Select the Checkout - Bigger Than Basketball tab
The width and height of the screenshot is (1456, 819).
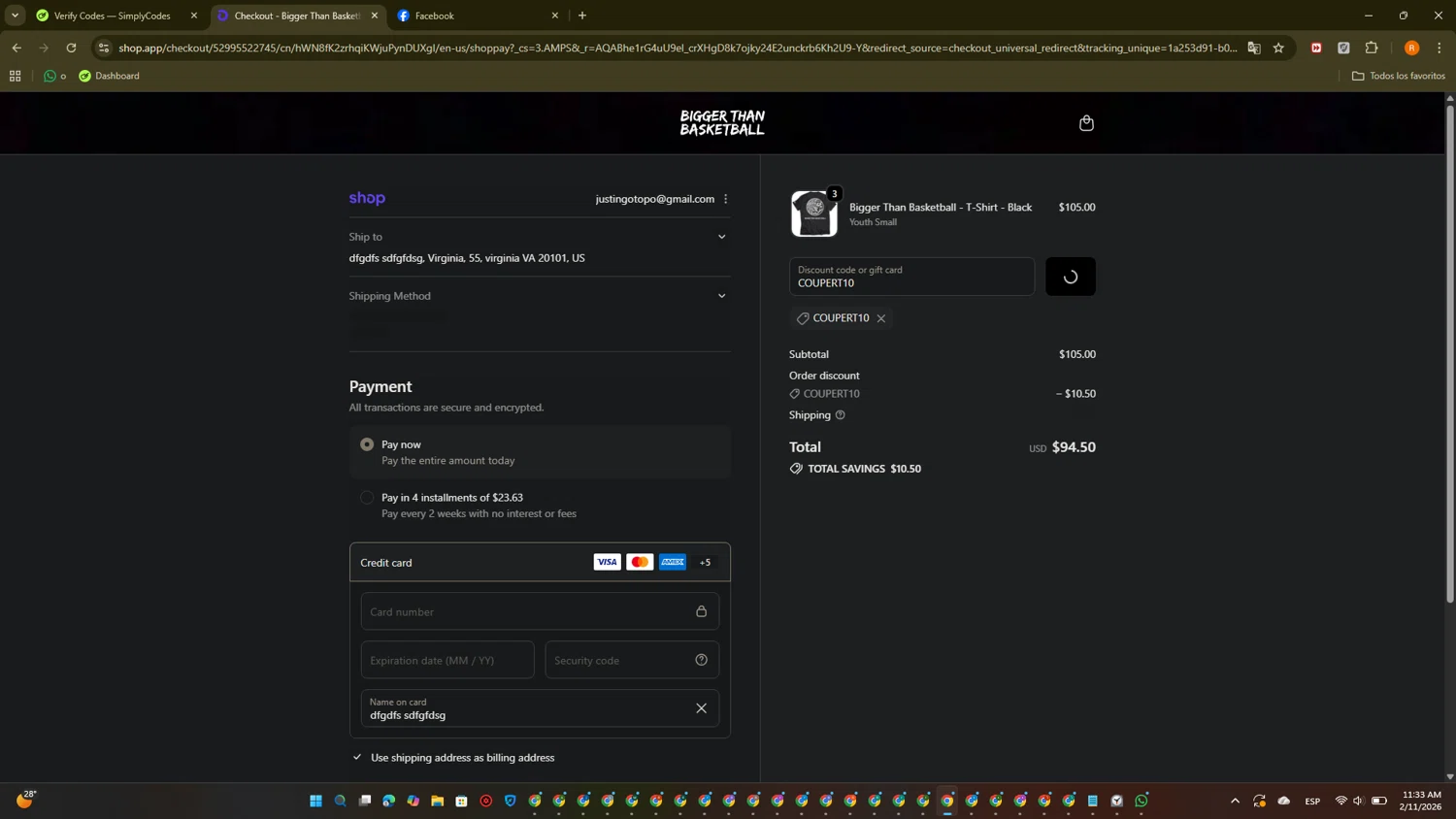pos(296,16)
